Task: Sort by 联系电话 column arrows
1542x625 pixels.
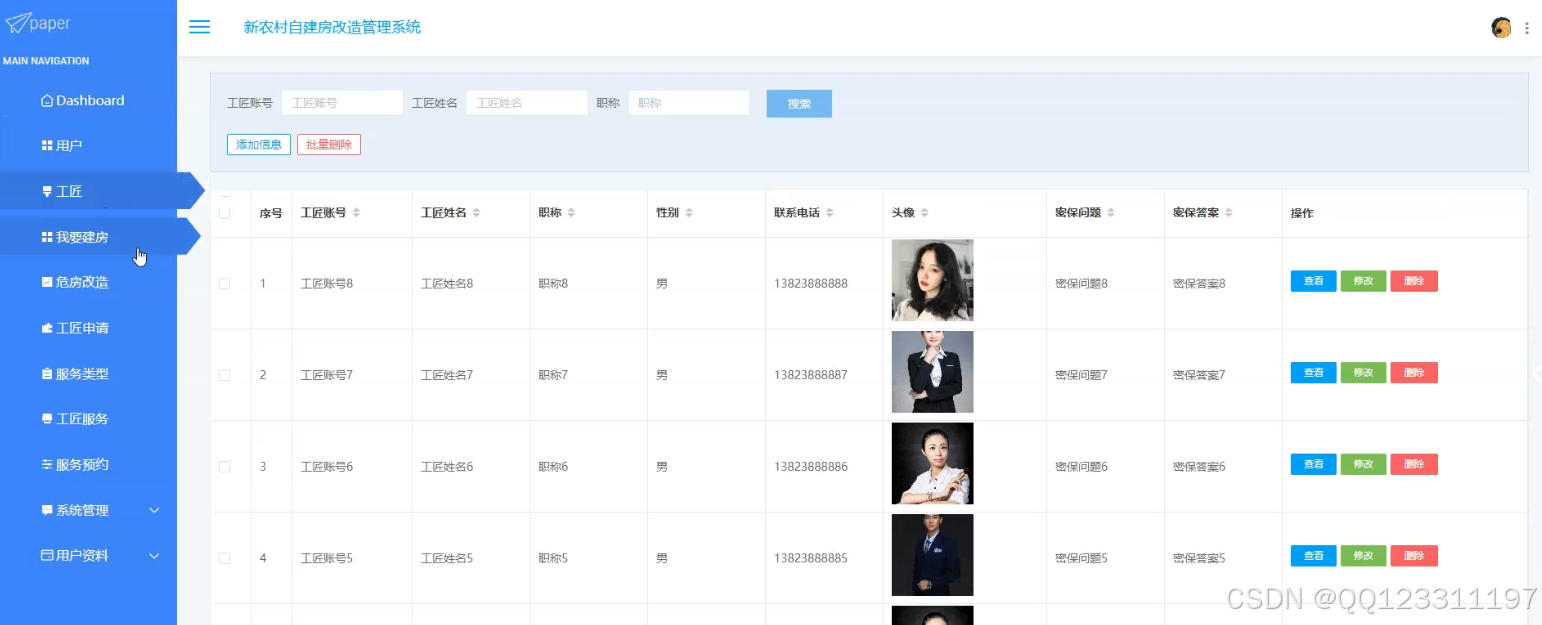Action: click(x=830, y=213)
